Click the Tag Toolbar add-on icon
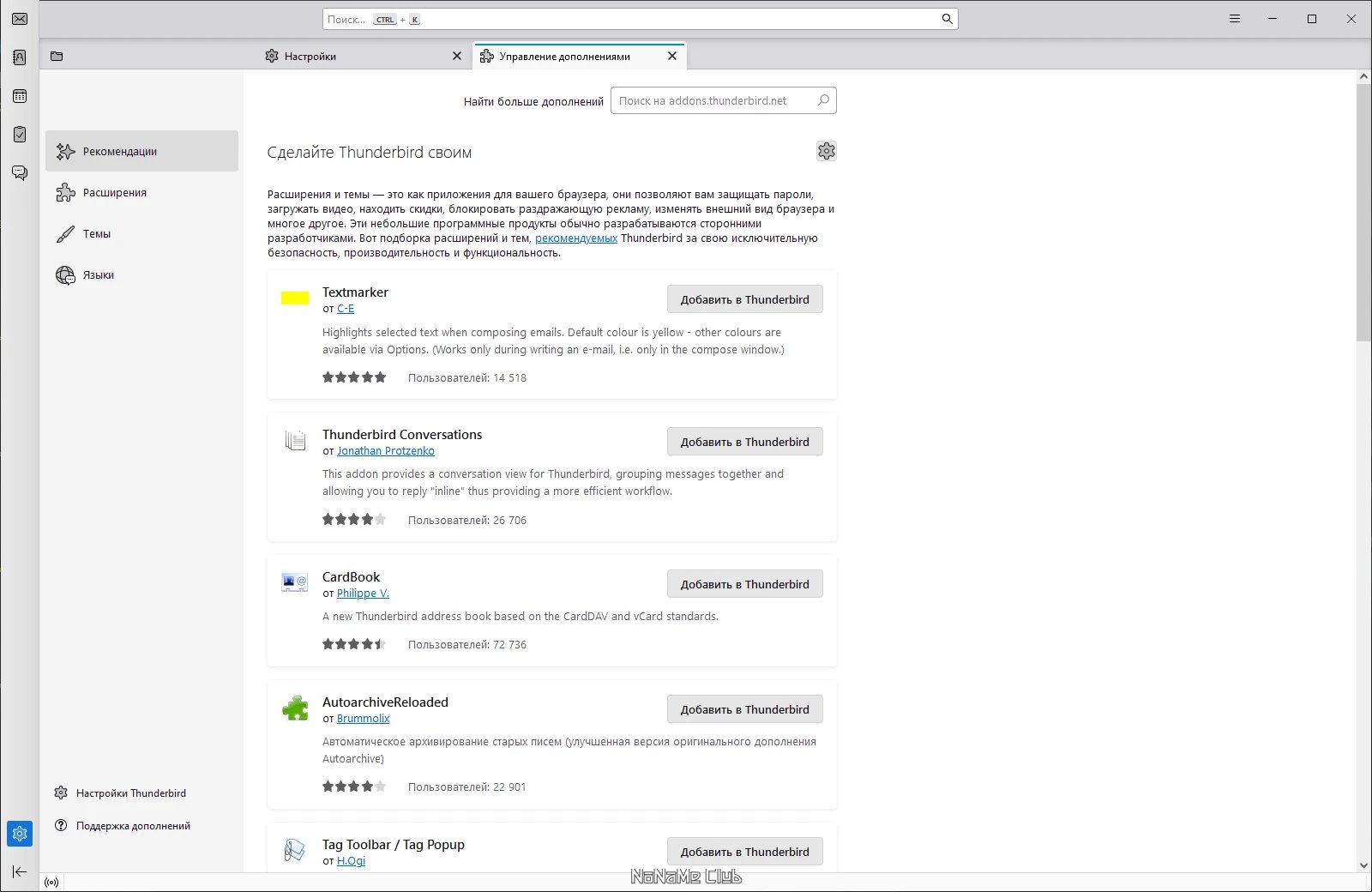Image resolution: width=1372 pixels, height=892 pixels. (295, 851)
